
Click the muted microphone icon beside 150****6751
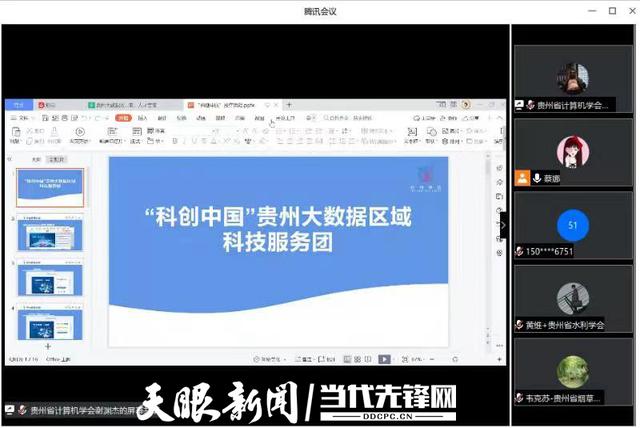pyautogui.click(x=519, y=252)
